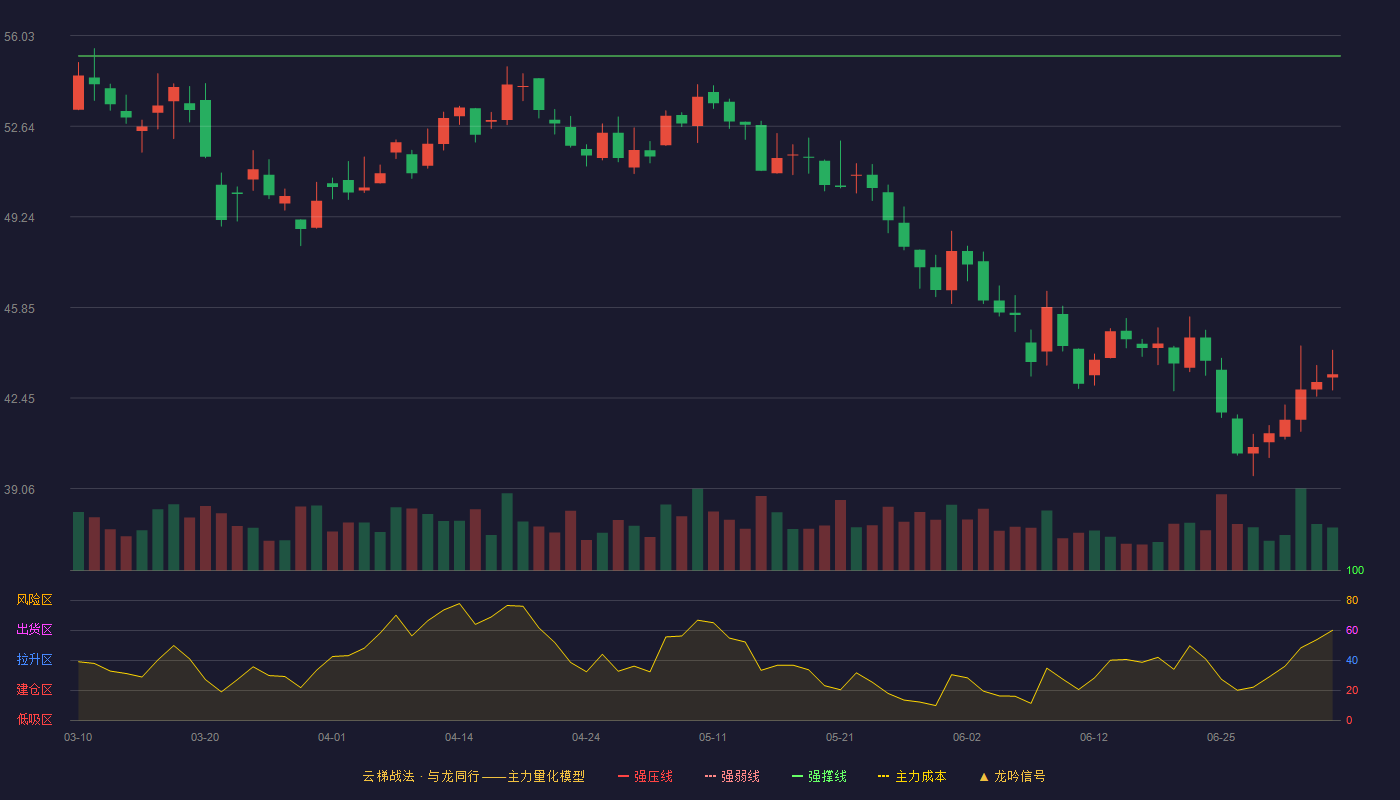Image resolution: width=1400 pixels, height=800 pixels.
Task: Click the 04-14 date label
Action: [459, 737]
